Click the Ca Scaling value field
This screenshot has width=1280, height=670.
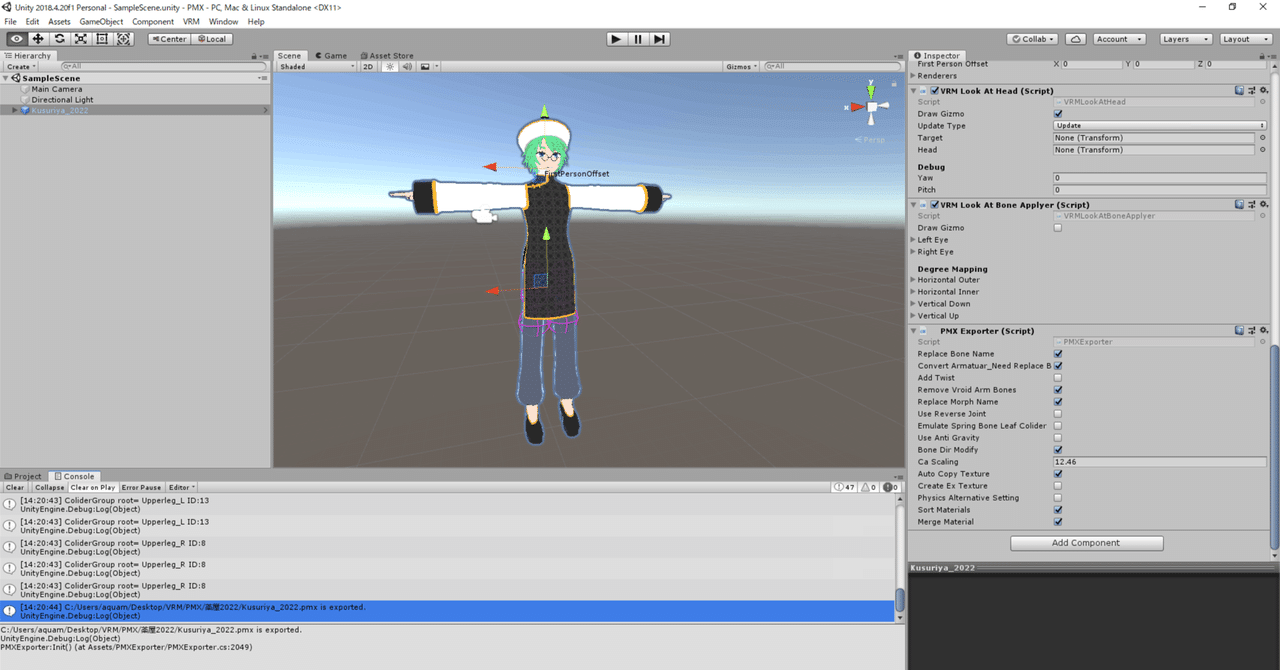click(x=1160, y=461)
